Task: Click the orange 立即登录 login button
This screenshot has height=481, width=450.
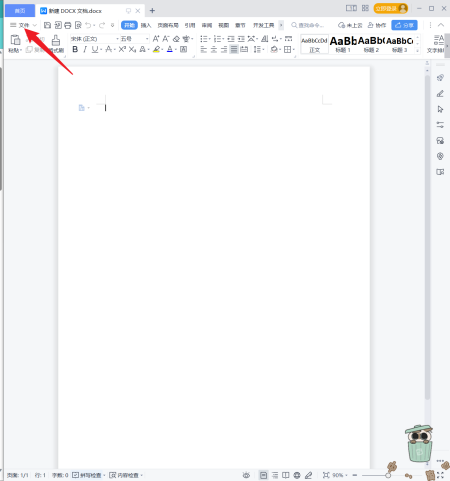Action: (391, 8)
